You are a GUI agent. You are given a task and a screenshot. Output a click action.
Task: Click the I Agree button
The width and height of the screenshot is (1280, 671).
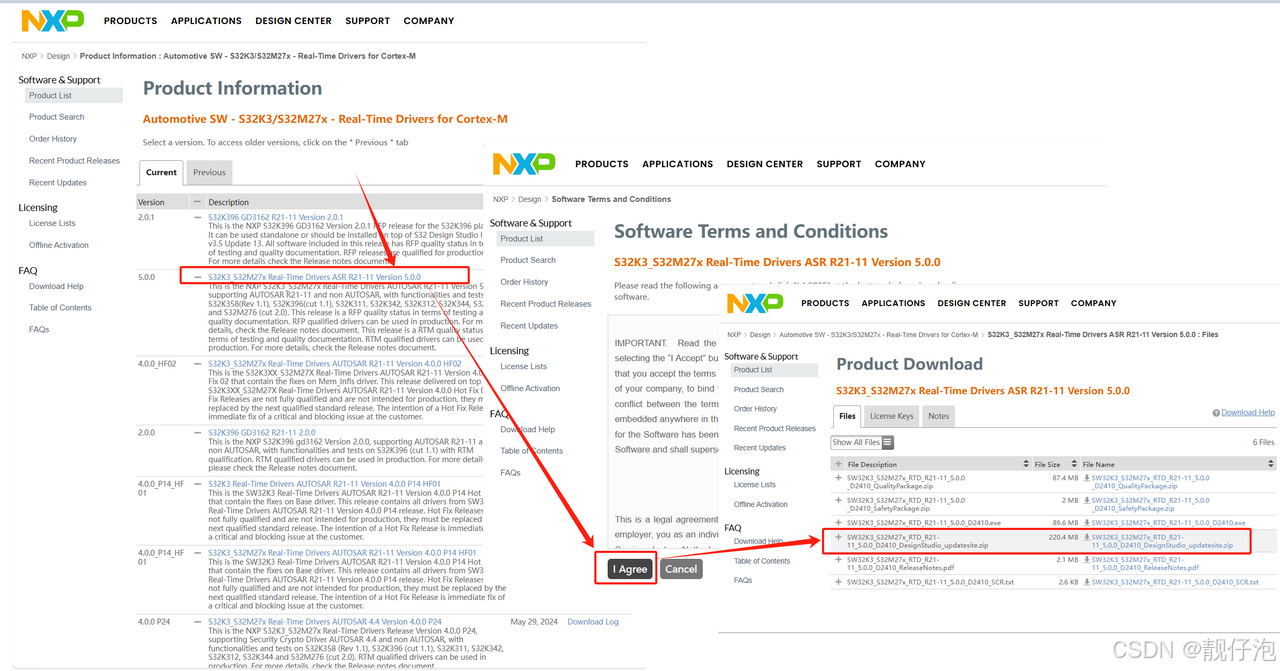click(629, 568)
